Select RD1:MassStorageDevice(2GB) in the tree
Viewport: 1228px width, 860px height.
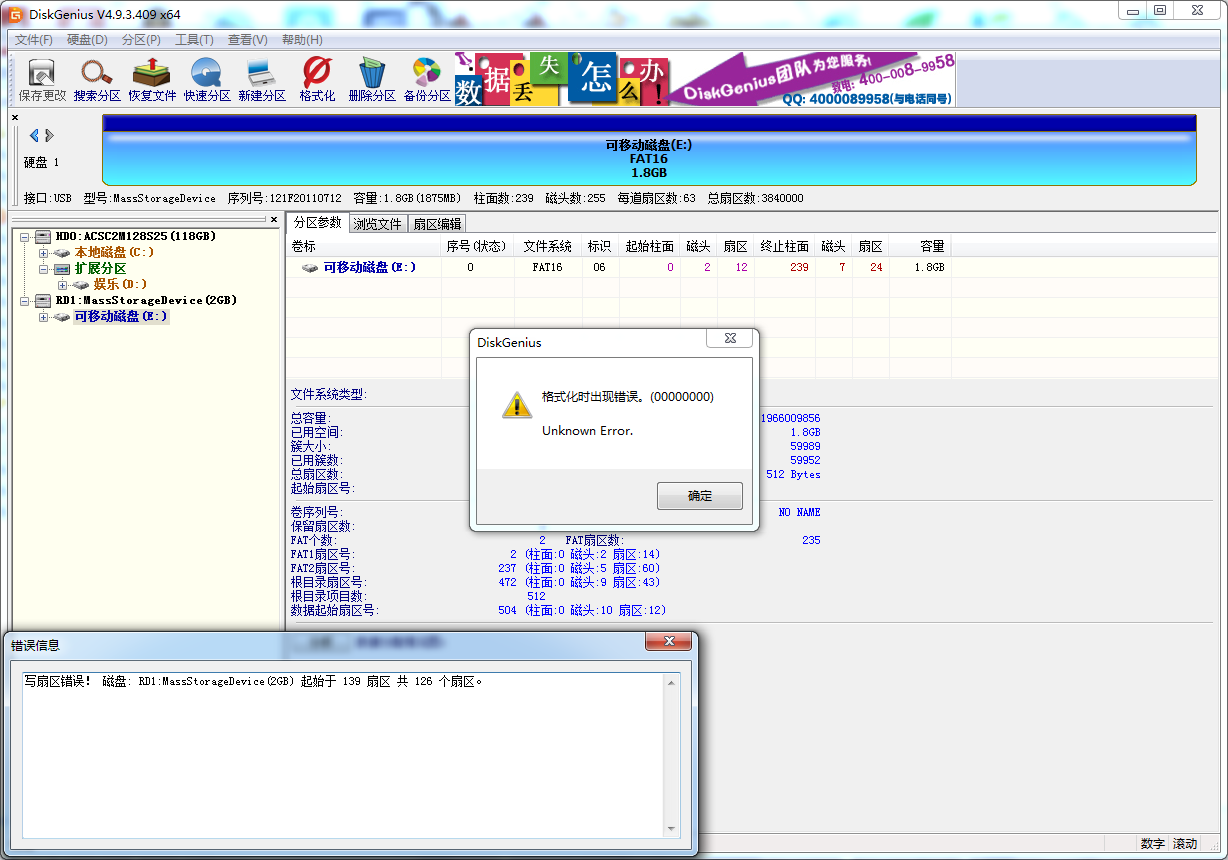[146, 301]
